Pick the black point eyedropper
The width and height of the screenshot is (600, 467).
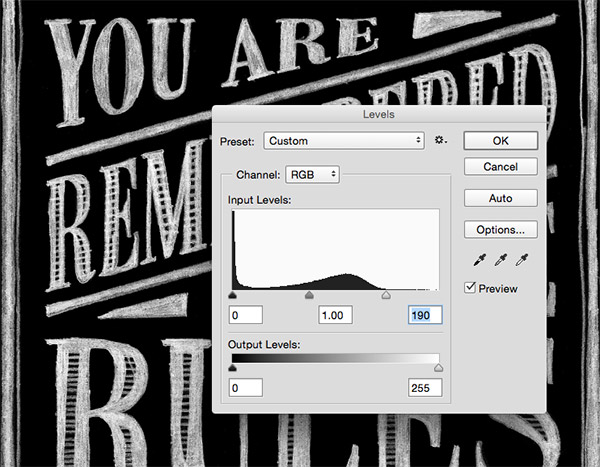476,260
